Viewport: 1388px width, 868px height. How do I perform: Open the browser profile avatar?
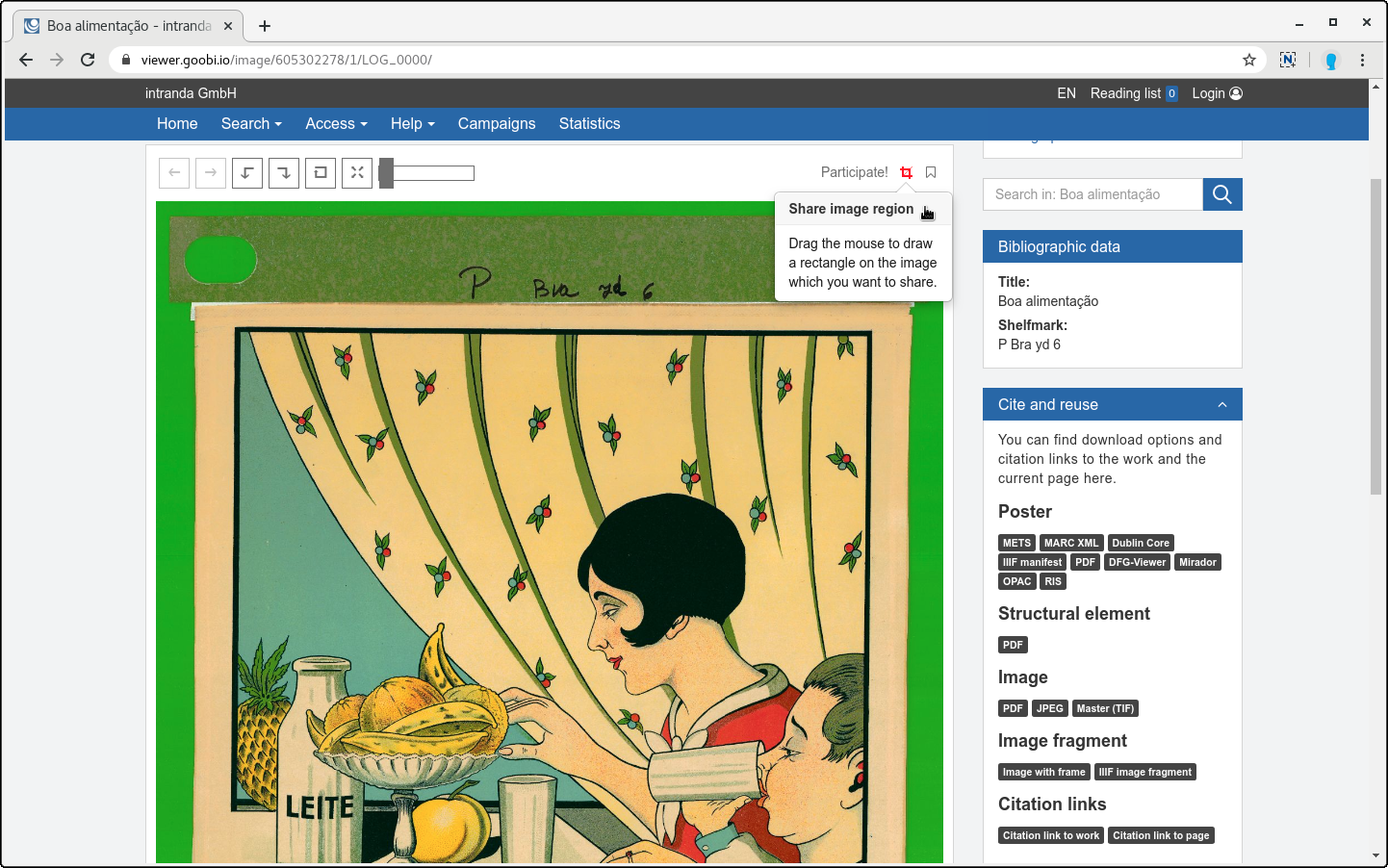1331,61
